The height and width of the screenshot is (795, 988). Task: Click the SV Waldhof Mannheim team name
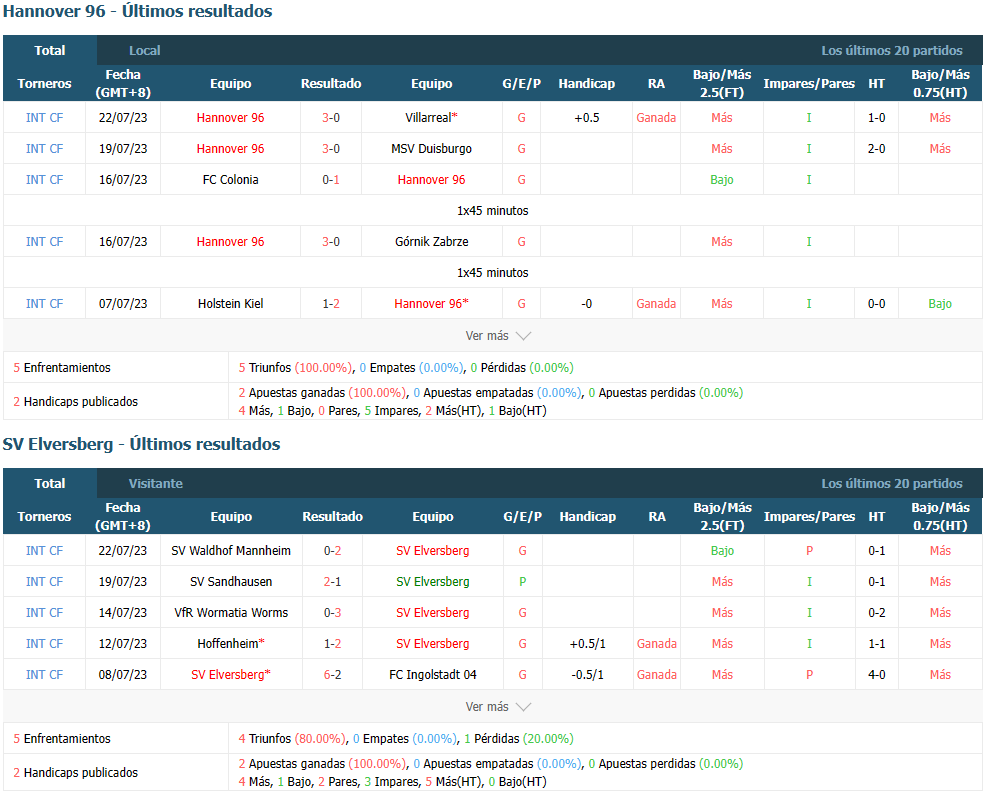tap(231, 551)
